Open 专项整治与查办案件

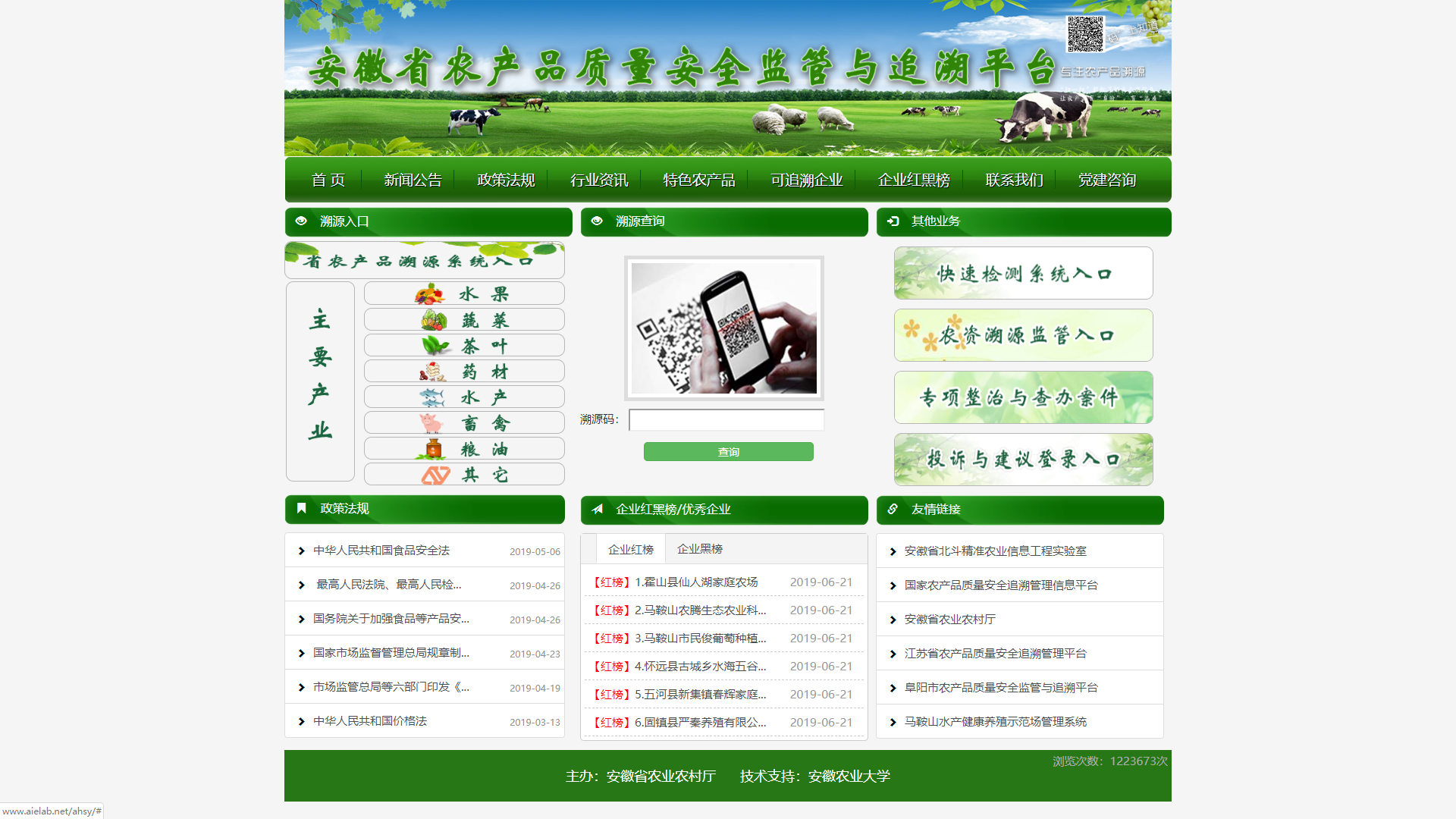1024,397
